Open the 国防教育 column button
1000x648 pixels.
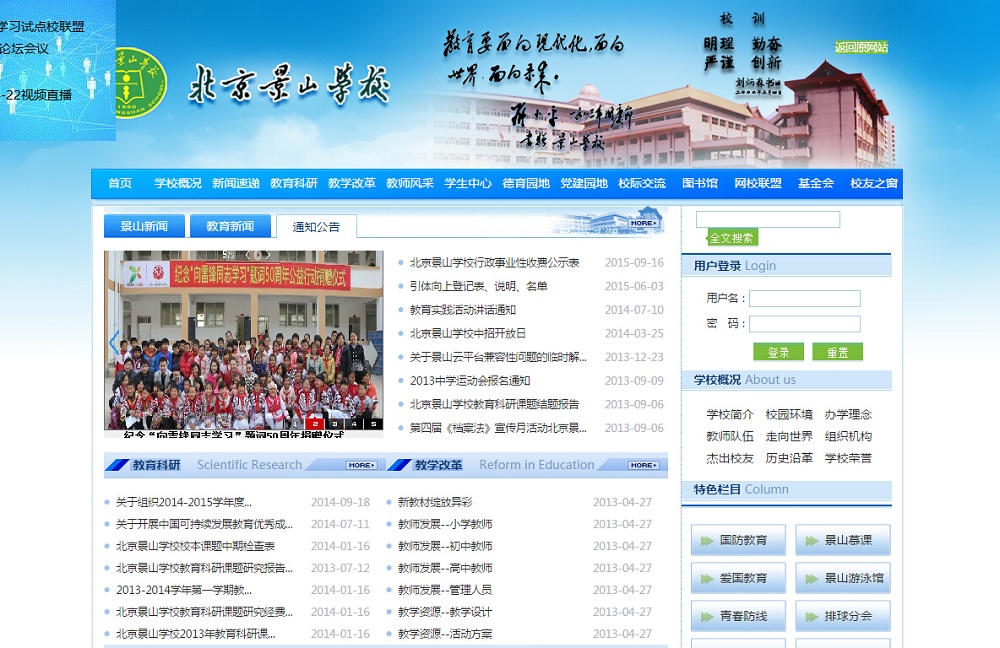pos(738,540)
